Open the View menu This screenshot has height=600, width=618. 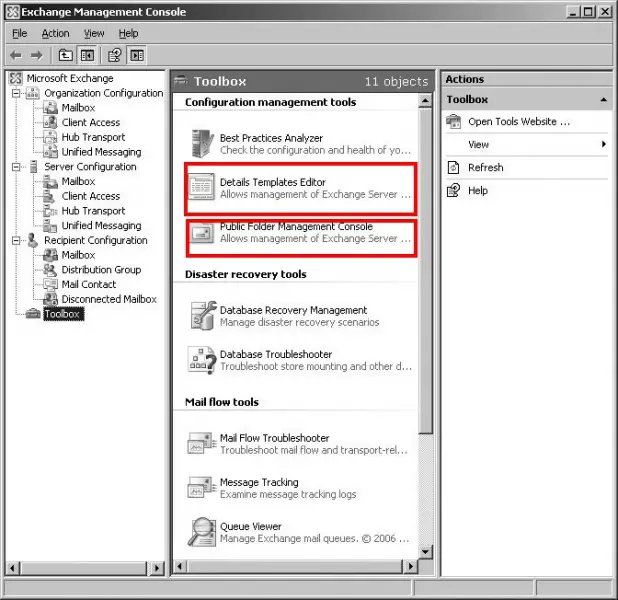pos(94,34)
